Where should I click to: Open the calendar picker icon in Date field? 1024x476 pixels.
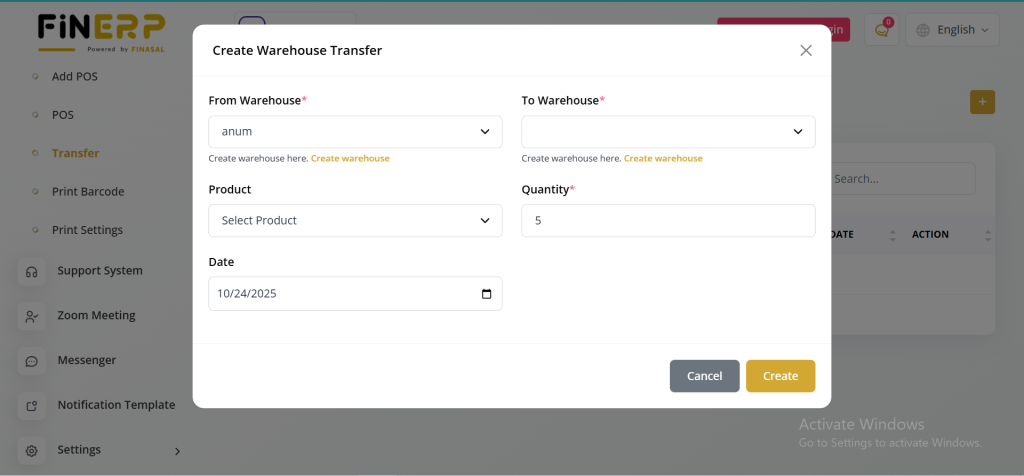(486, 294)
